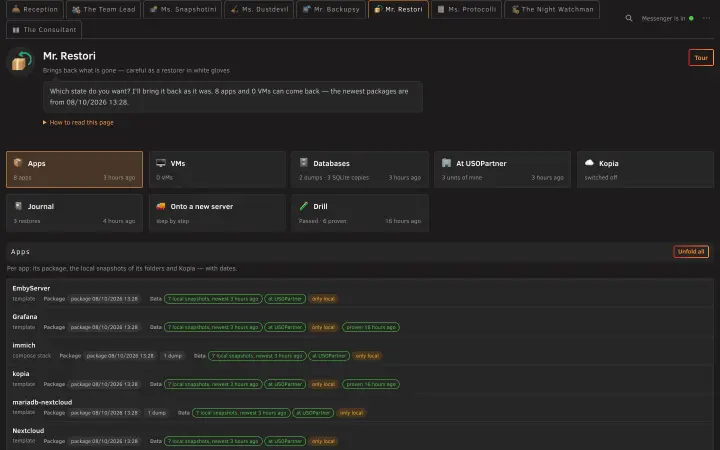The image size is (720, 450).
Task: Click EmbyServer's only local badge
Action: 323,299
